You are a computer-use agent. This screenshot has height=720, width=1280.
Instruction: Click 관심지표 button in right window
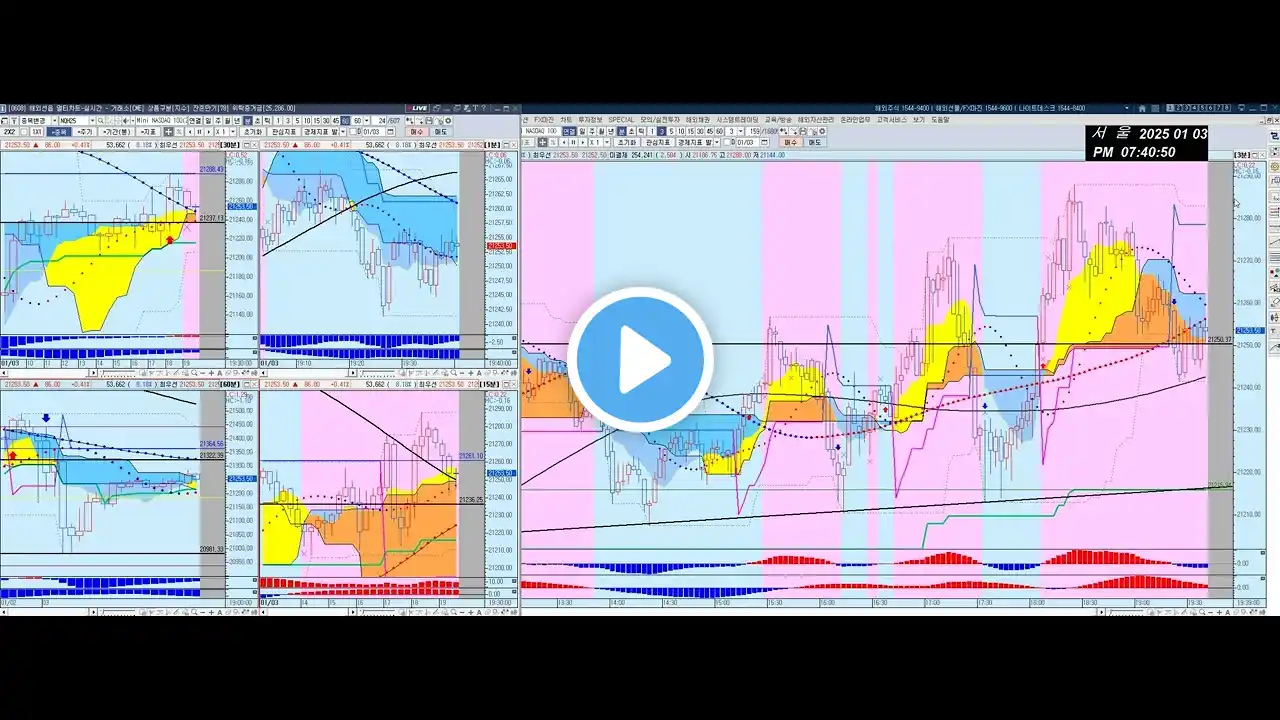coord(659,143)
